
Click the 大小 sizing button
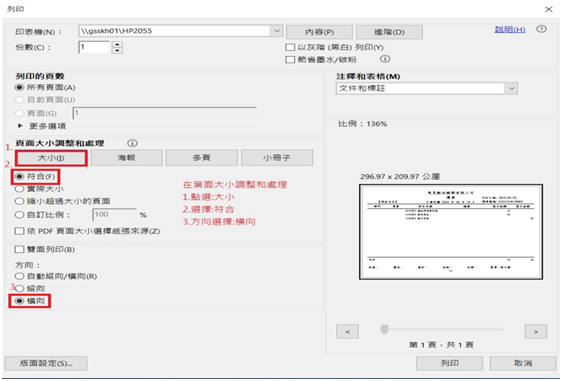click(x=51, y=158)
